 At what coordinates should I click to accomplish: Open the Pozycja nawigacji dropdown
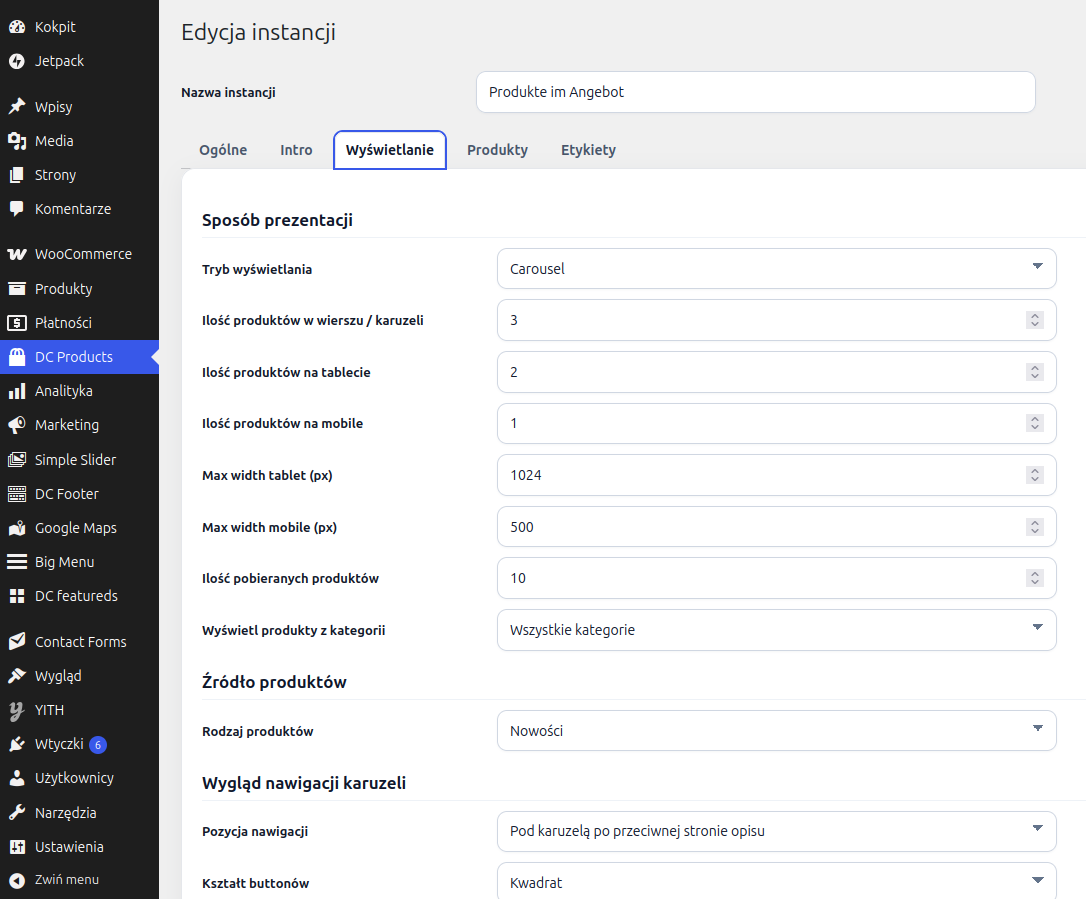pos(776,831)
